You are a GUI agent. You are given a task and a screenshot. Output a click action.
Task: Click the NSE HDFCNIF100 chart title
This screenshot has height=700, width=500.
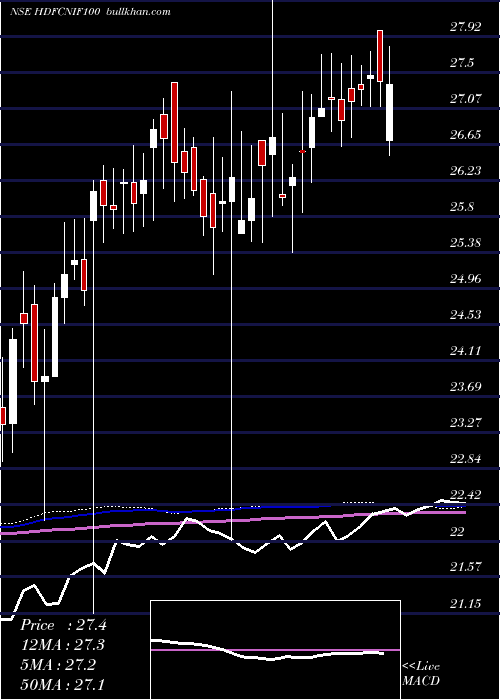click(x=57, y=12)
